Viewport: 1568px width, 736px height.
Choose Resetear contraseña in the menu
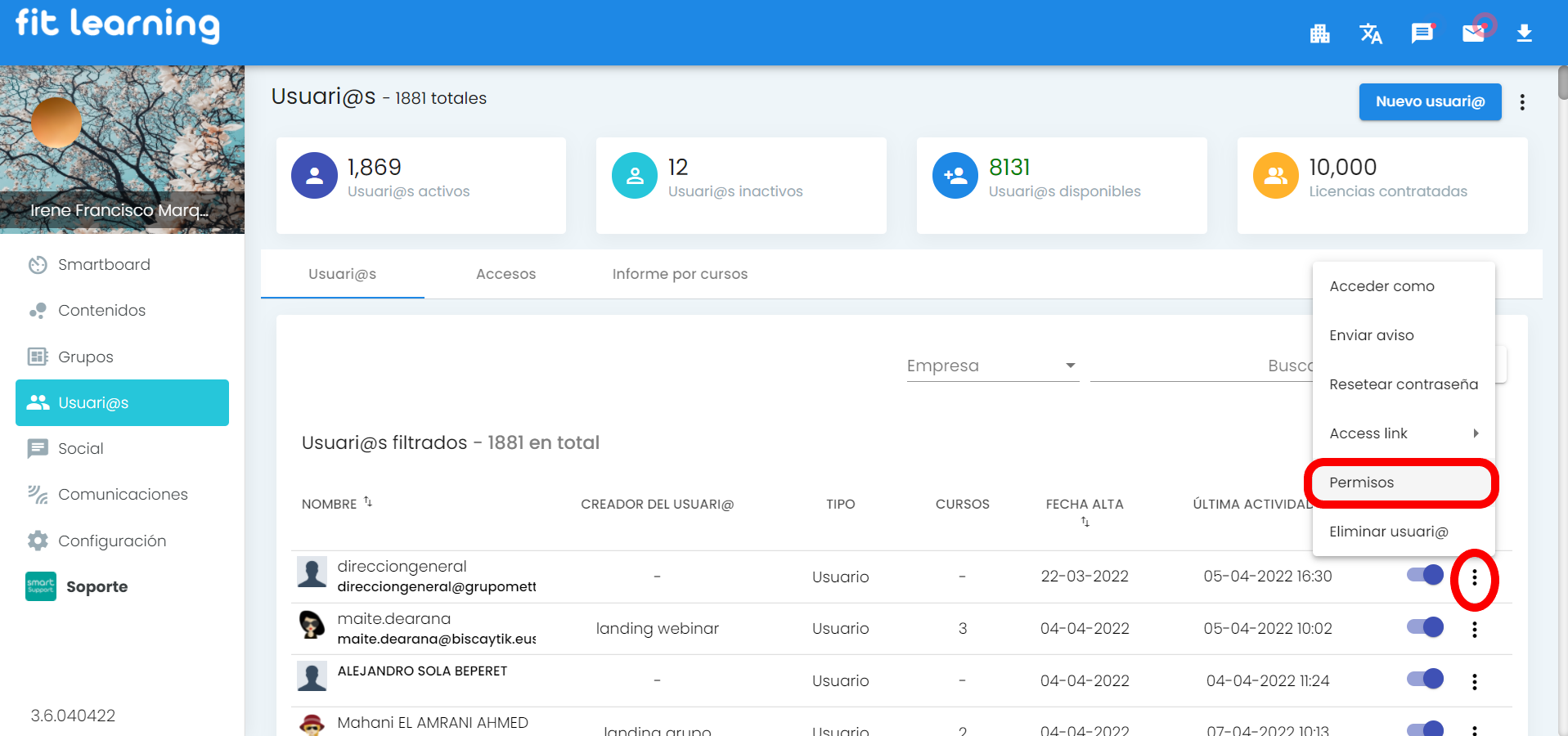(x=1403, y=384)
